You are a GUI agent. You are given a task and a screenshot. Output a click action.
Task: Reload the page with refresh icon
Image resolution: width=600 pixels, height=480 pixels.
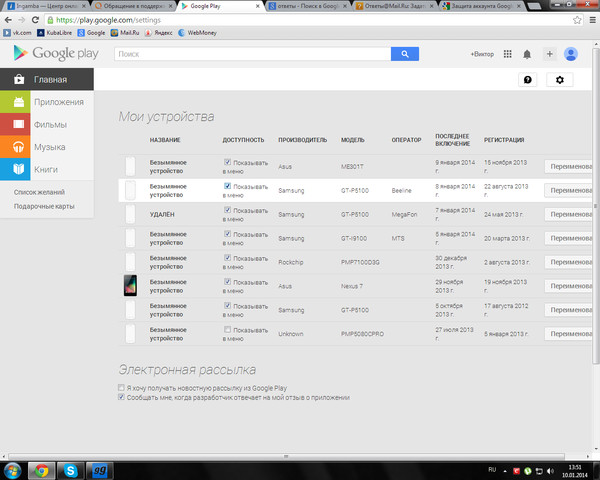coord(35,20)
